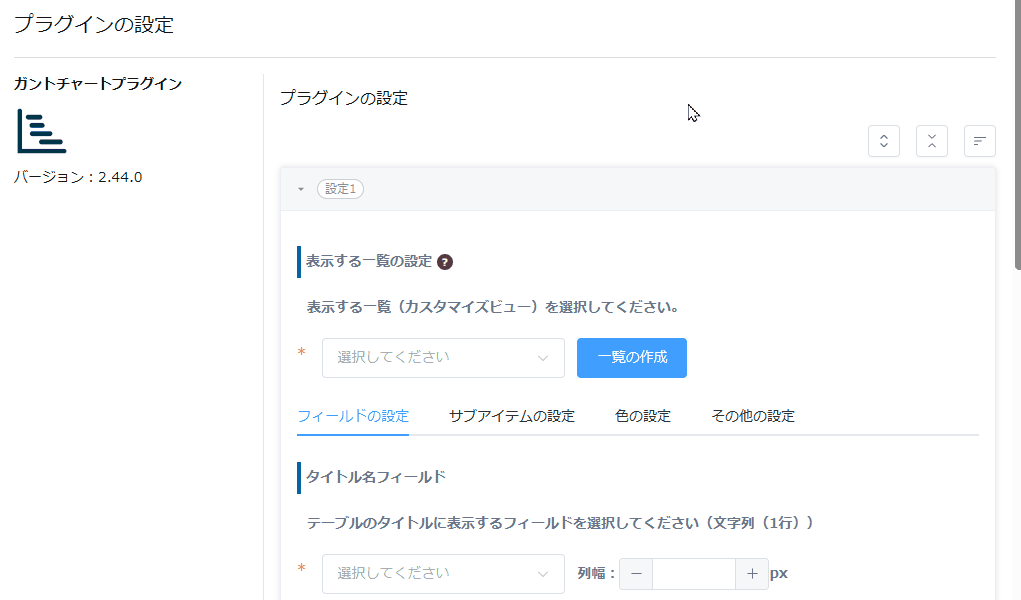The image size is (1021, 600).
Task: Click the Gantt chart plugin logo
Action: (42, 131)
